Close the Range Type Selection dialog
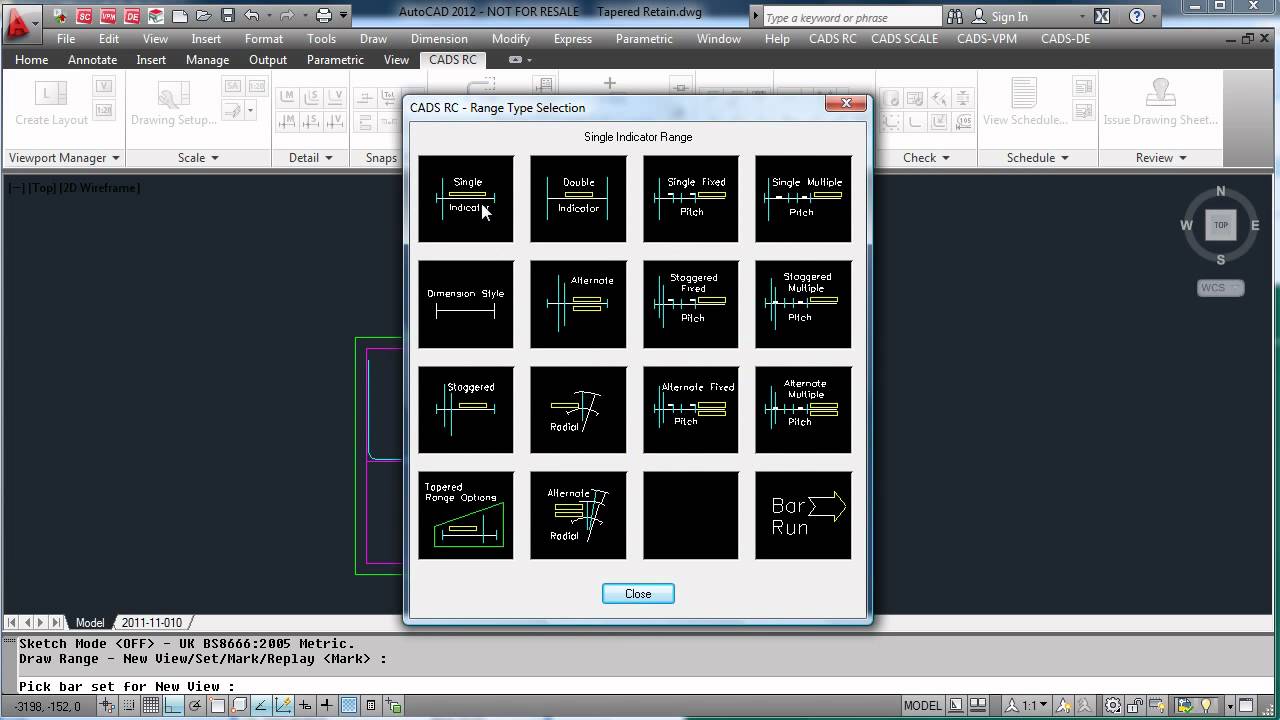Screen dimensions: 1280x720 coord(638,594)
